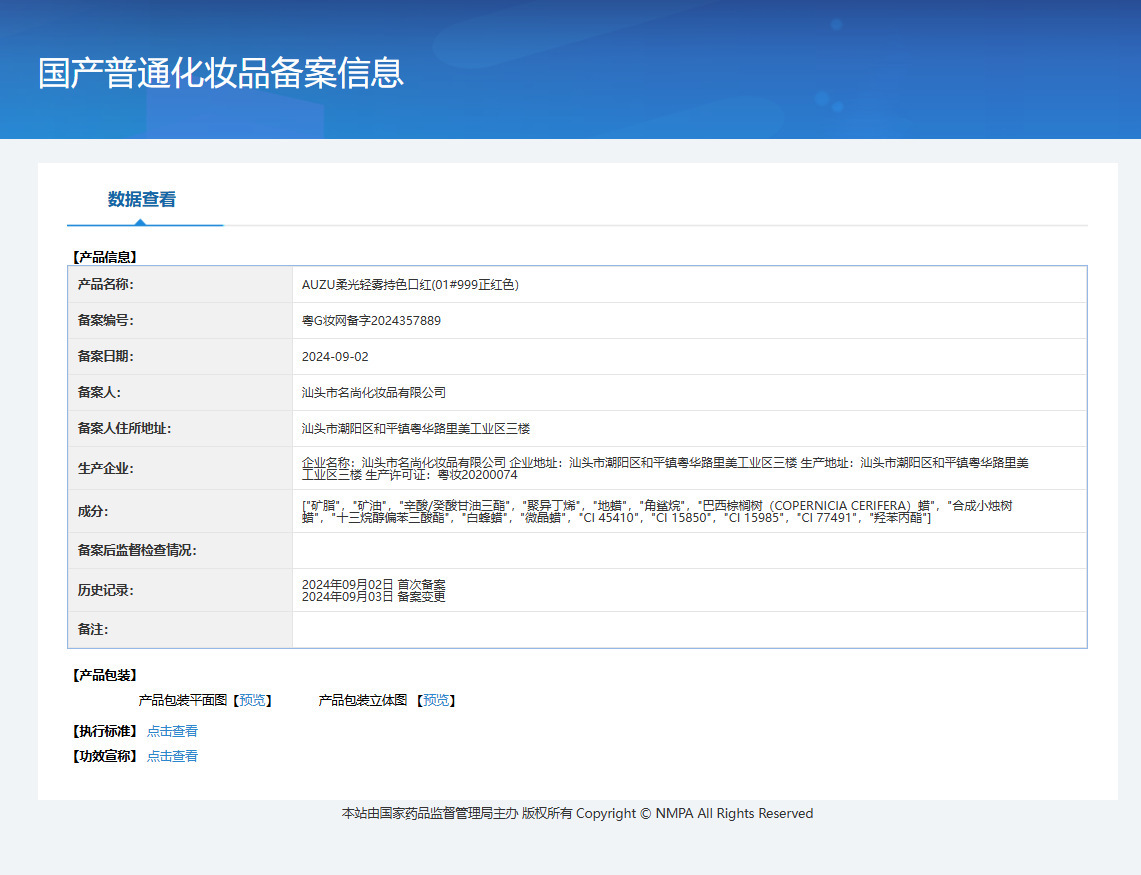Viewport: 1141px width, 875px height.
Task: Open the 数据查看 tab
Action: coord(142,199)
